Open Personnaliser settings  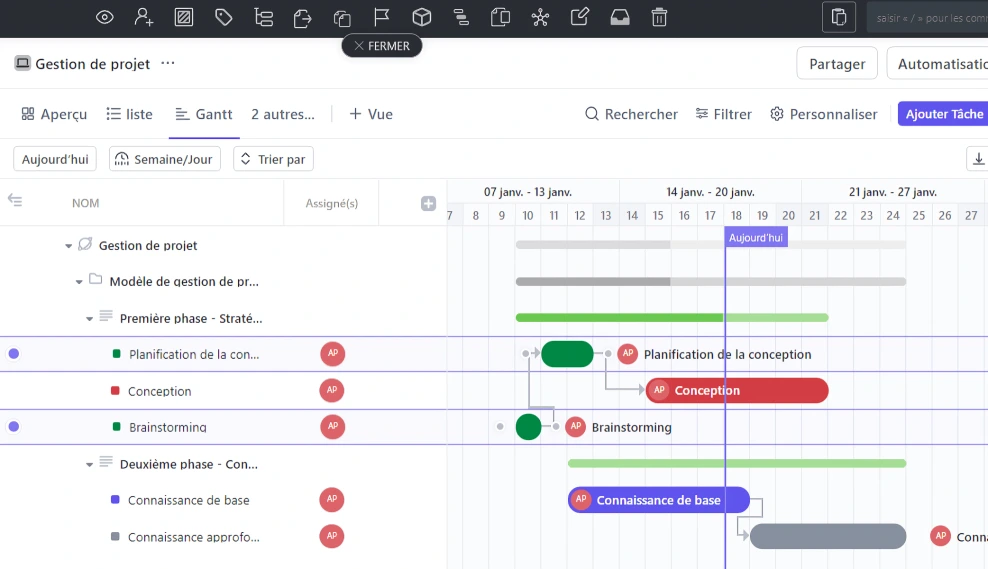point(824,114)
